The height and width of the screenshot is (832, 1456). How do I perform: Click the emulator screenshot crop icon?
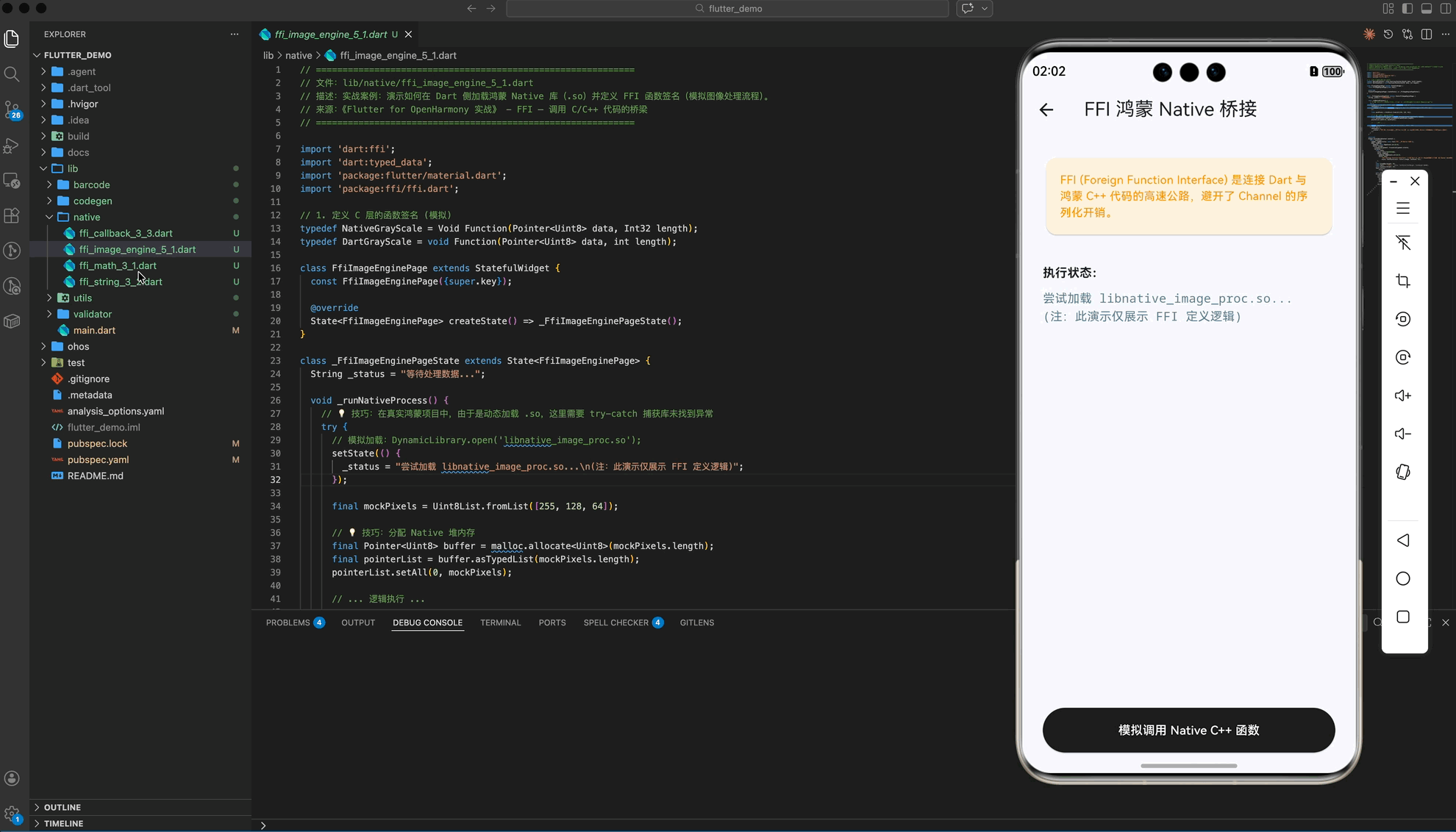tap(1403, 281)
